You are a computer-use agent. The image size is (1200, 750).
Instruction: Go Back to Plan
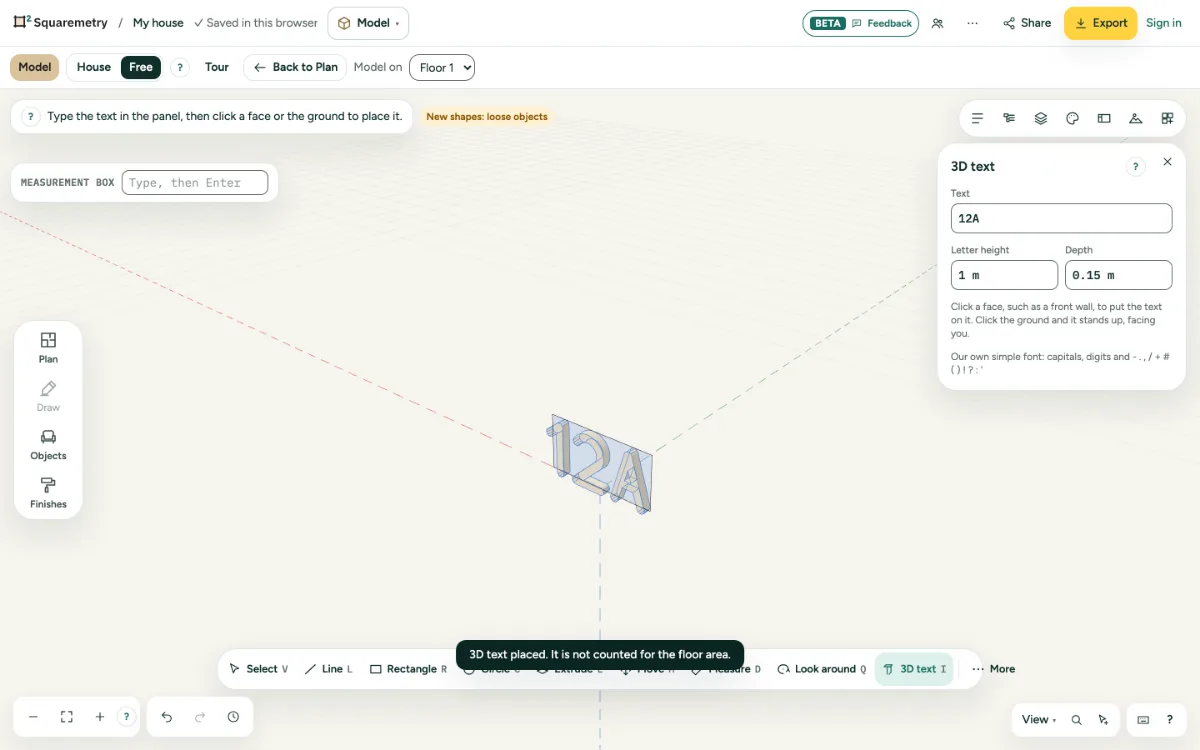pos(295,67)
